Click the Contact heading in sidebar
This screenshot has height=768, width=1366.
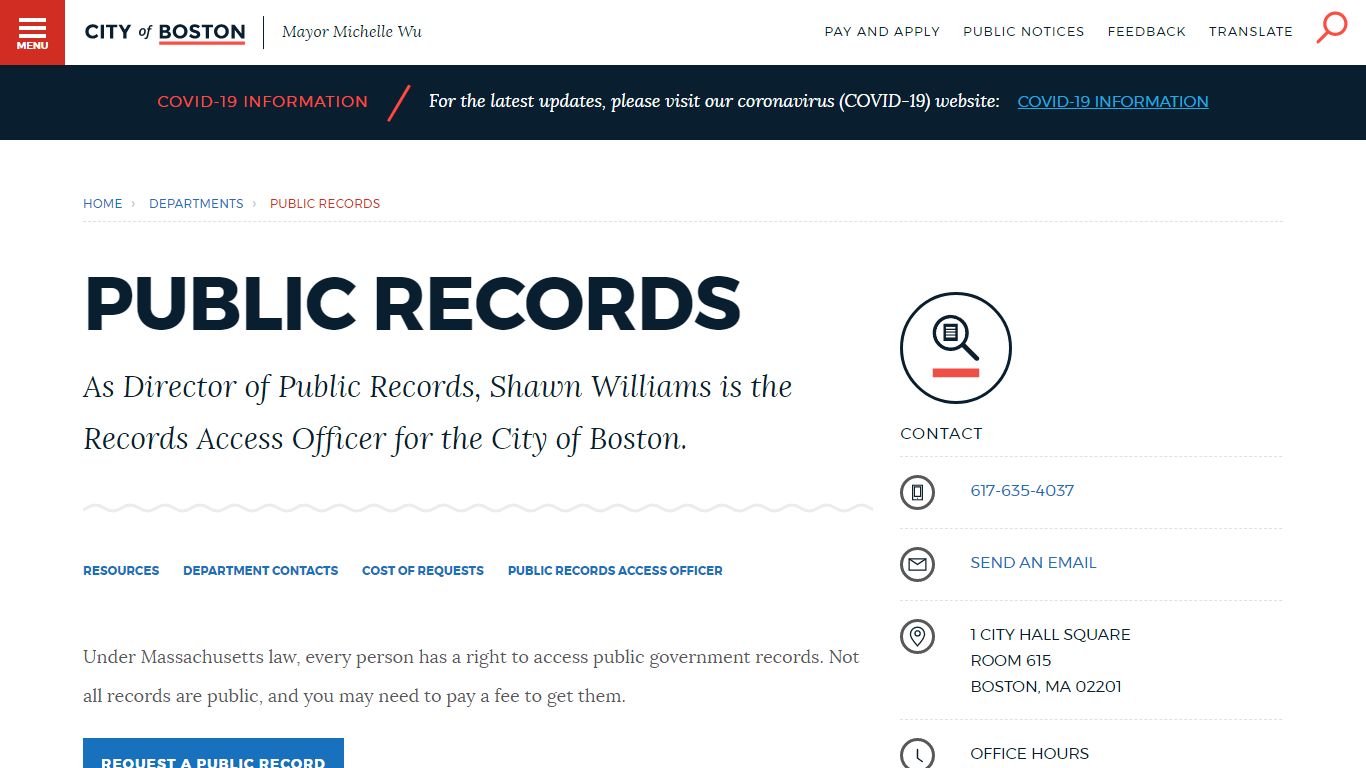pos(941,433)
